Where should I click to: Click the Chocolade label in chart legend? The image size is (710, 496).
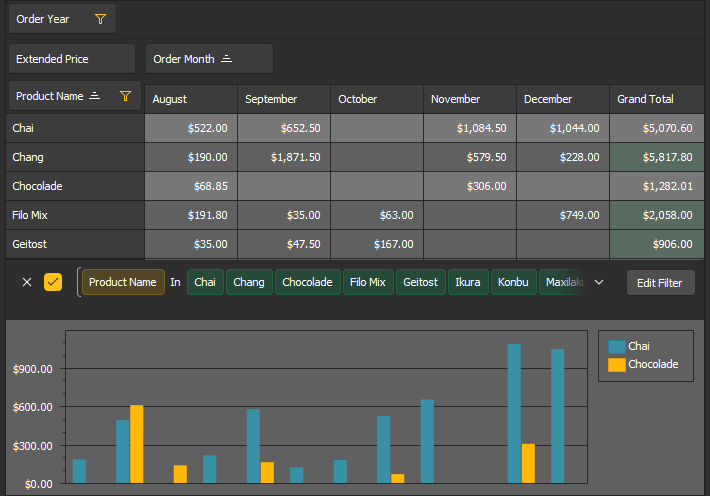(653, 364)
